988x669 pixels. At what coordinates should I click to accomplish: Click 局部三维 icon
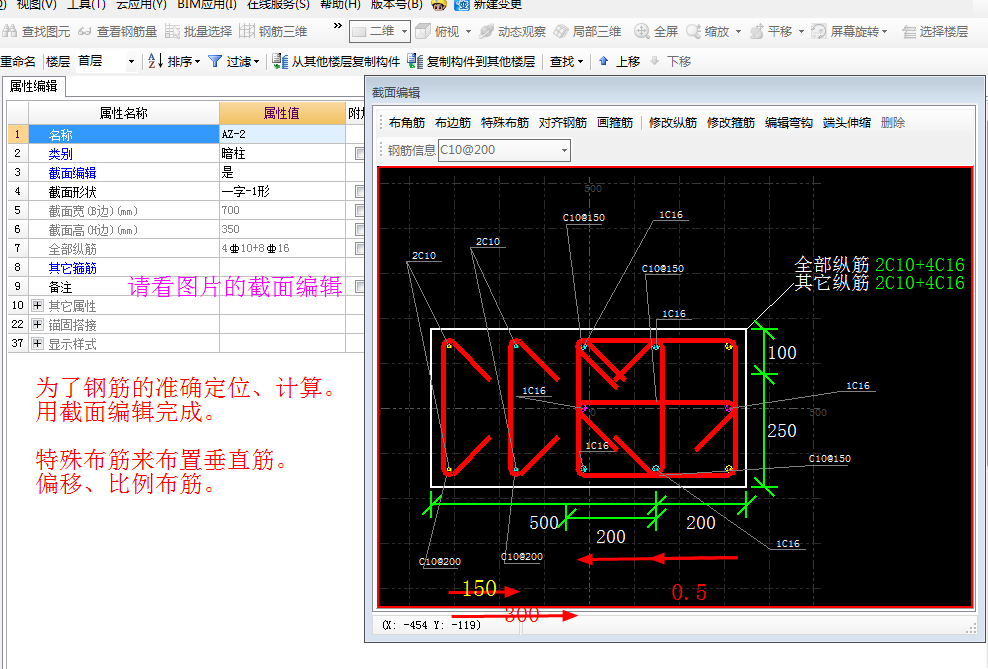tap(561, 31)
